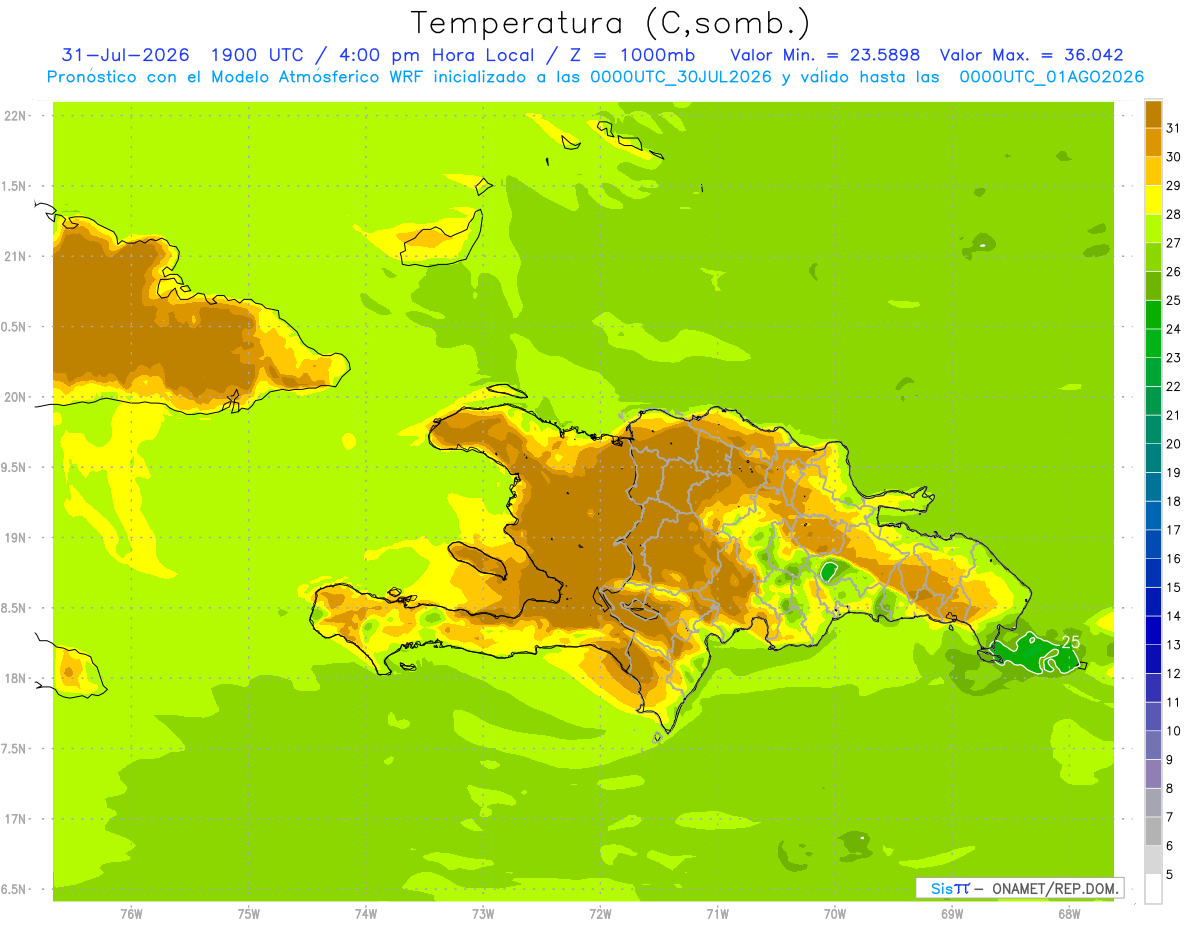Click the title 'Temperatura (C,somb.)'
Image resolution: width=1200 pixels, height=927 pixels.
click(610, 23)
